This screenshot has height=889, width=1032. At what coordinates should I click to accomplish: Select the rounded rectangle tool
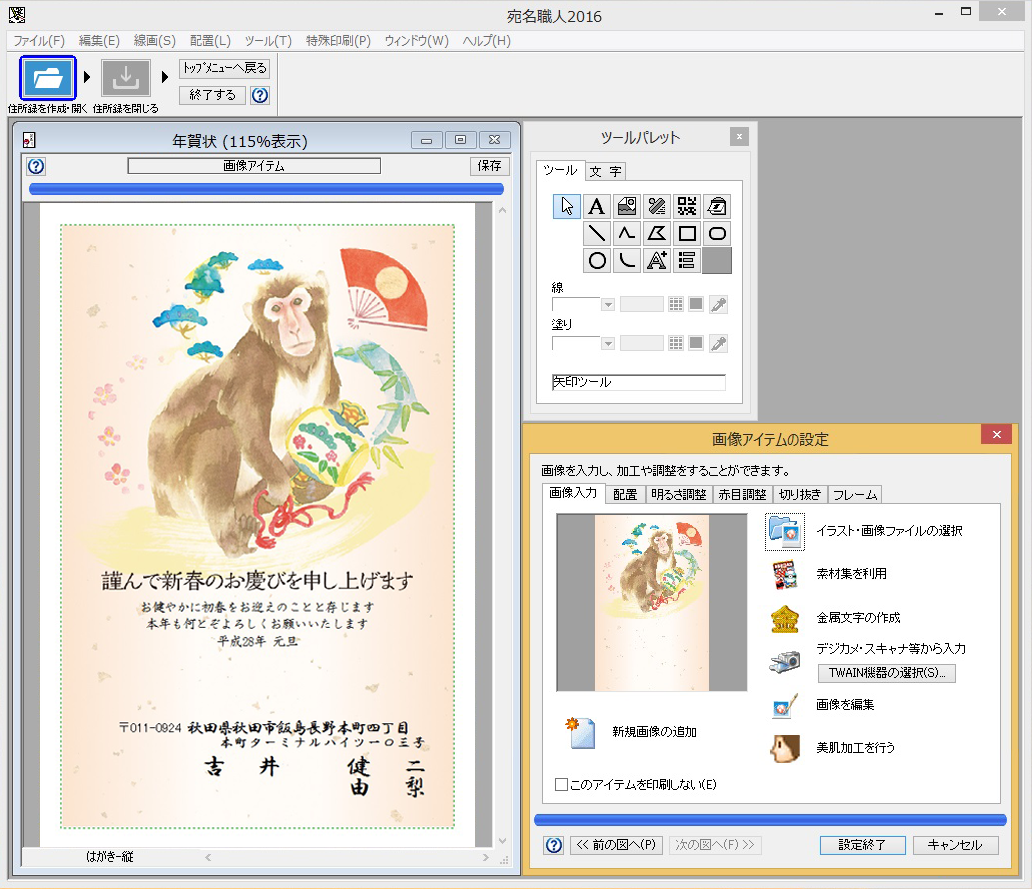[x=717, y=234]
